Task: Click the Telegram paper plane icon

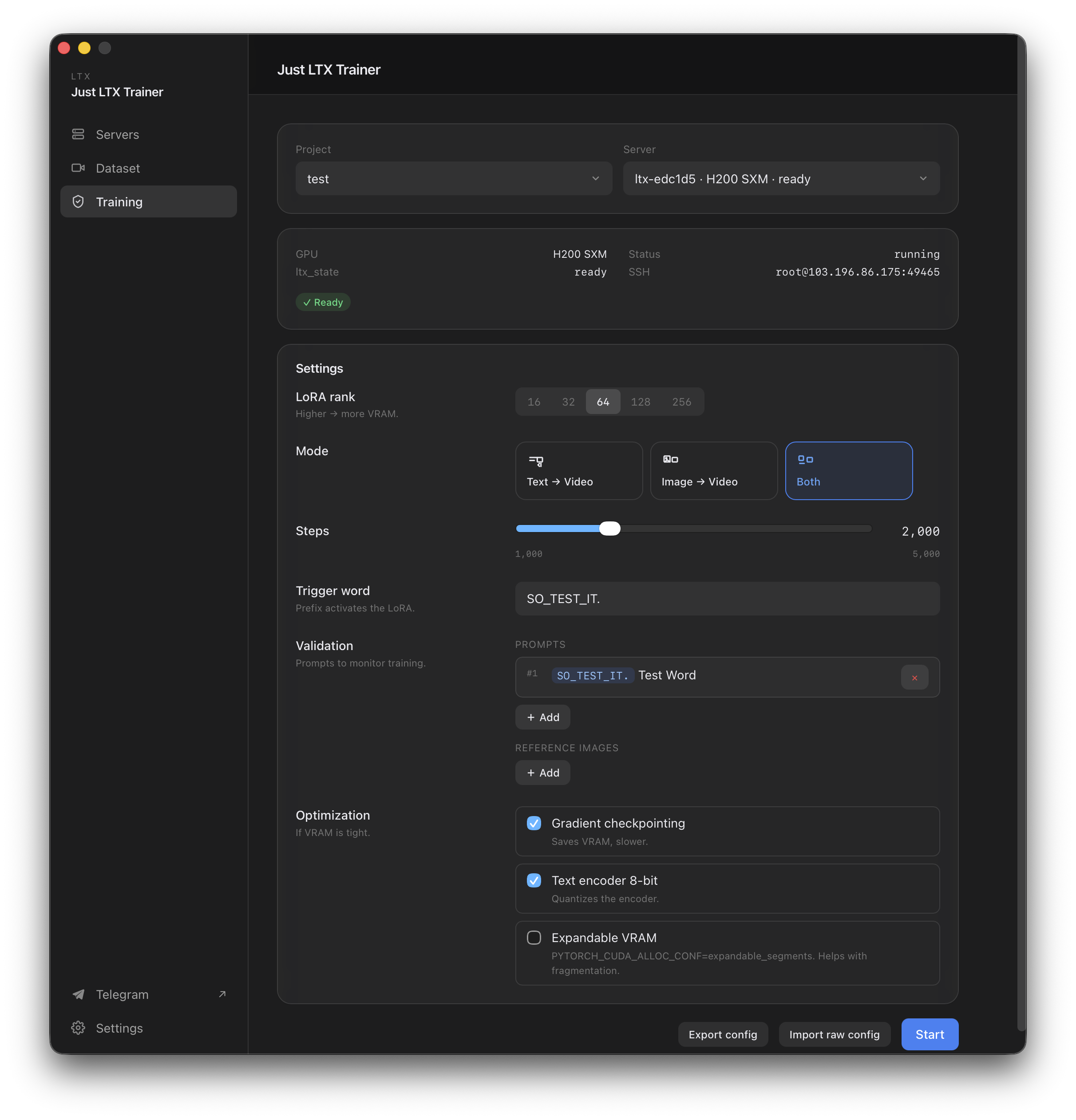Action: 78,994
